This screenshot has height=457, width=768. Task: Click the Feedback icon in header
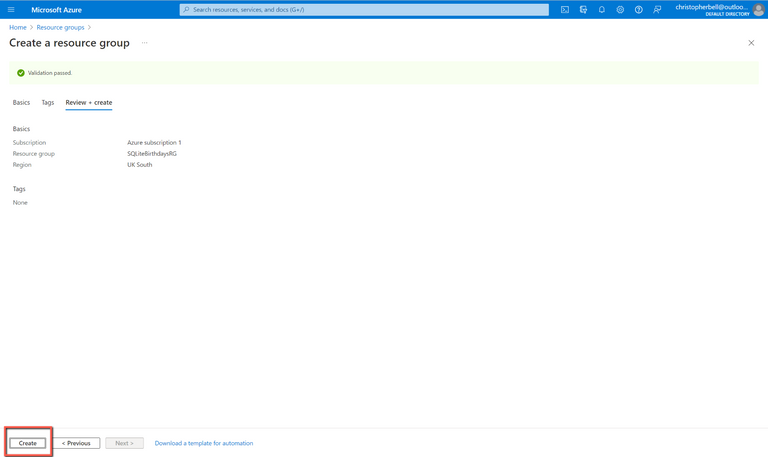657,10
